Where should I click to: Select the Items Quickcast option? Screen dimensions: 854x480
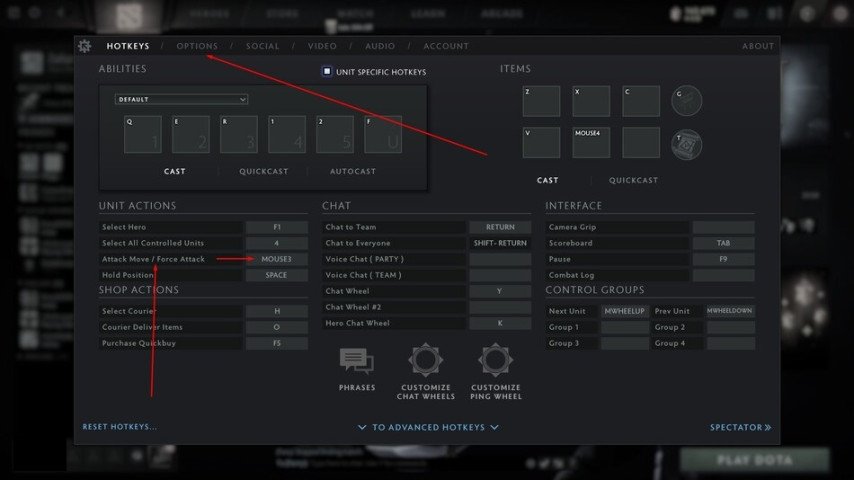pos(633,181)
